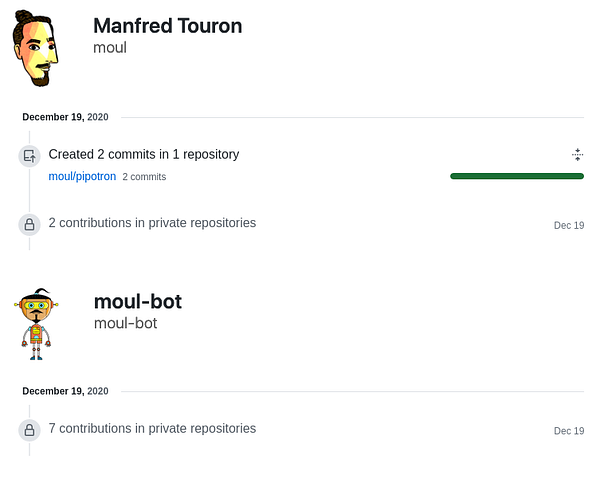Click the smaller moul-bot username text
The height and width of the screenshot is (491, 600).
click(x=125, y=323)
